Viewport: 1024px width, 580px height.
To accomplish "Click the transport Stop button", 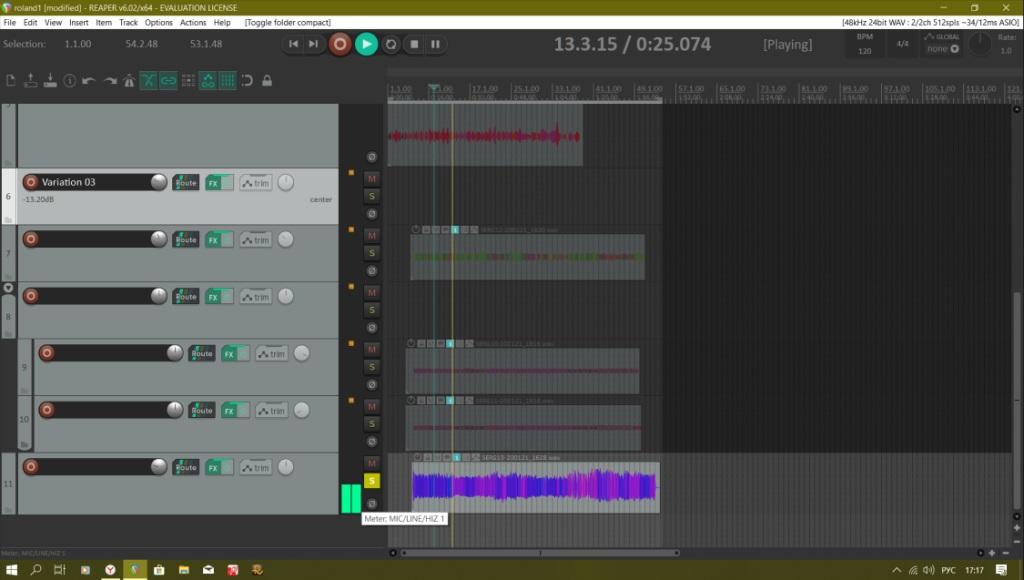I will (x=414, y=44).
